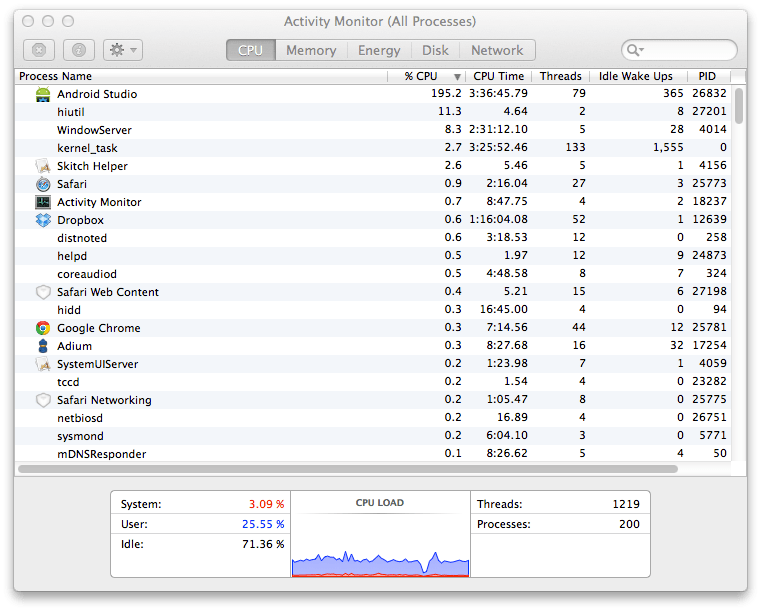The height and width of the screenshot is (611, 761).
Task: Sort by PID column
Action: (707, 76)
